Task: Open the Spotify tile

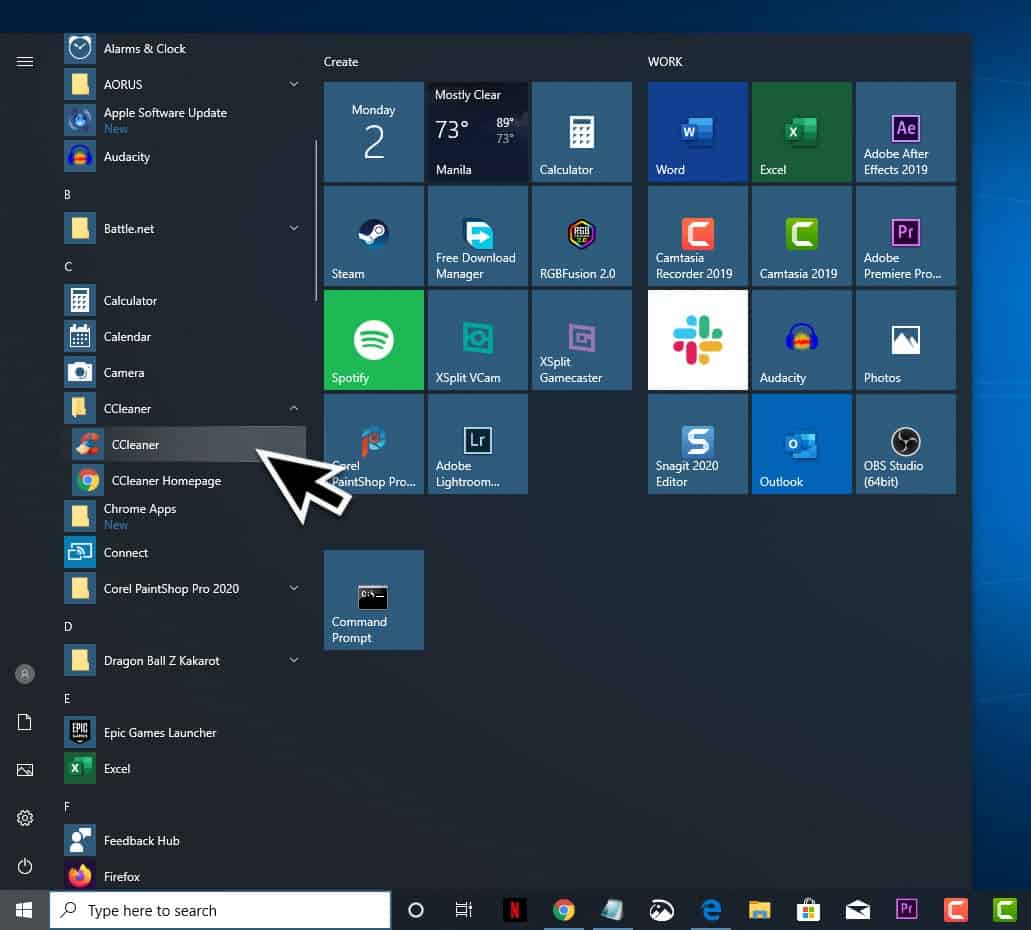Action: pyautogui.click(x=373, y=340)
